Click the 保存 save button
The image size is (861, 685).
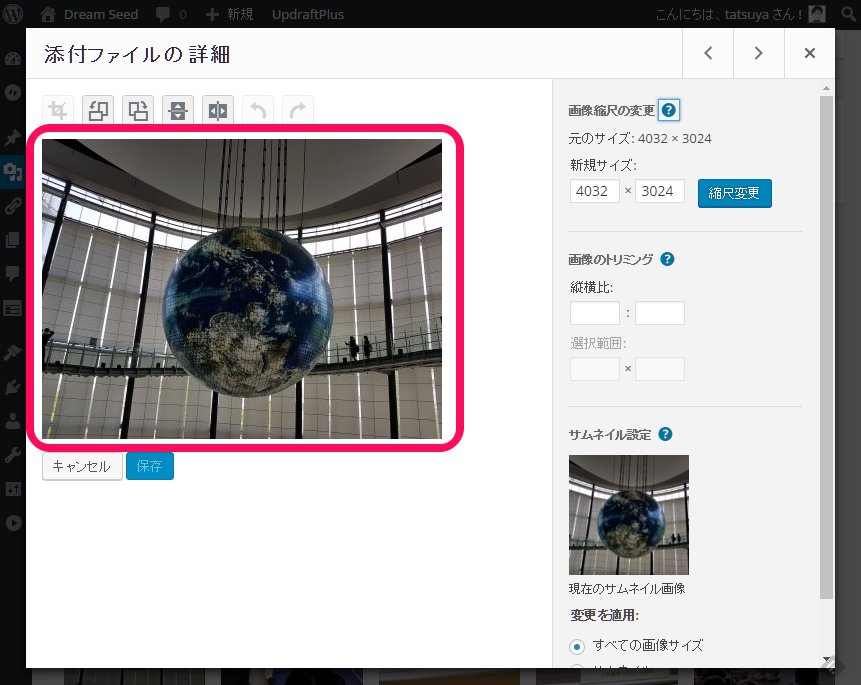click(x=150, y=466)
